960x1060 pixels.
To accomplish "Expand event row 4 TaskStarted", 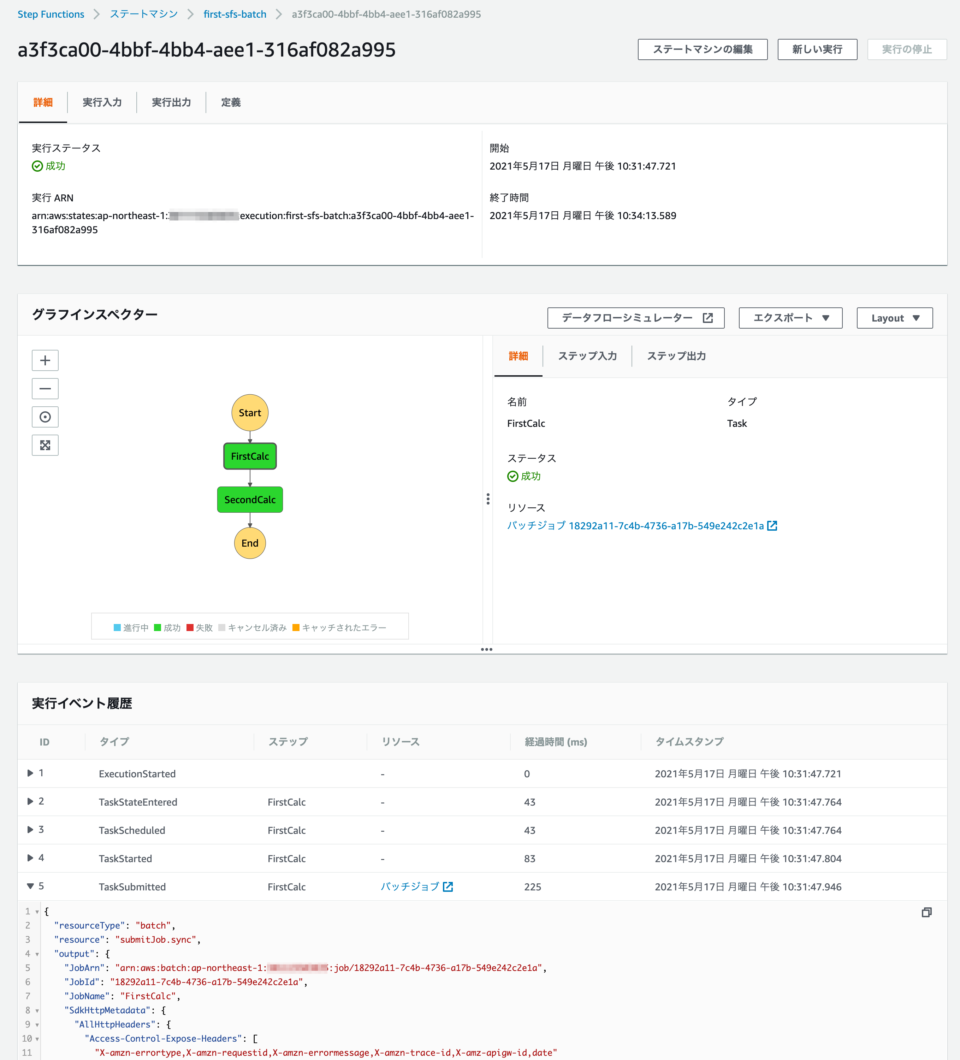I will [30, 858].
